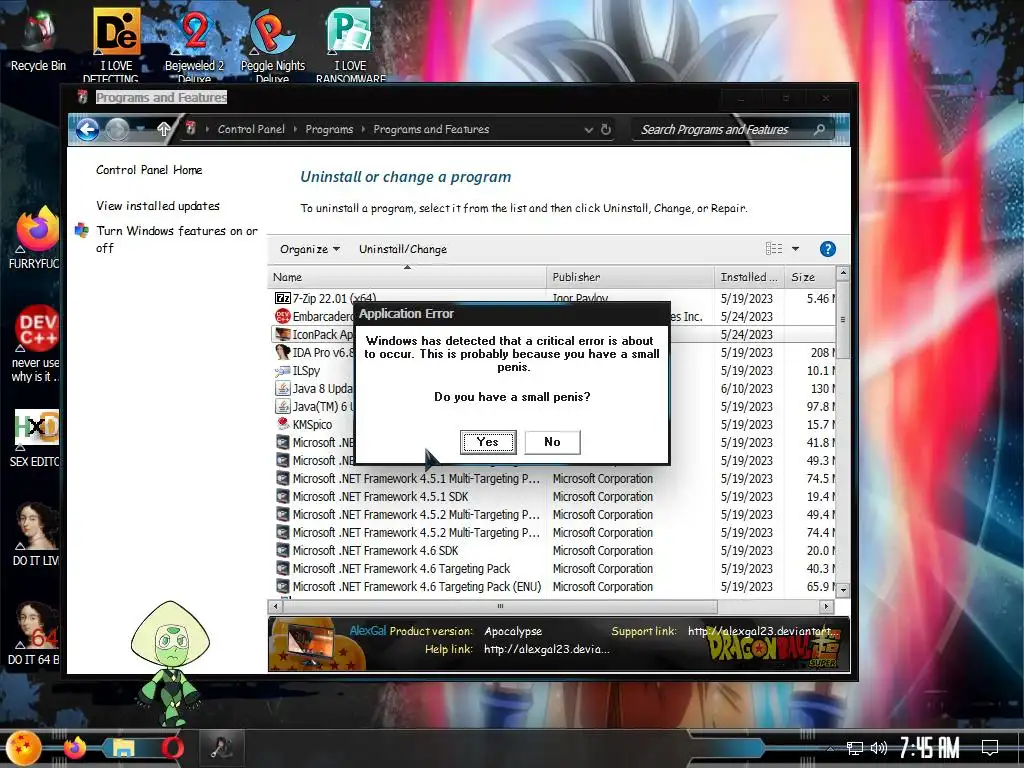Click the horizontal scrollbar left arrow

point(276,607)
